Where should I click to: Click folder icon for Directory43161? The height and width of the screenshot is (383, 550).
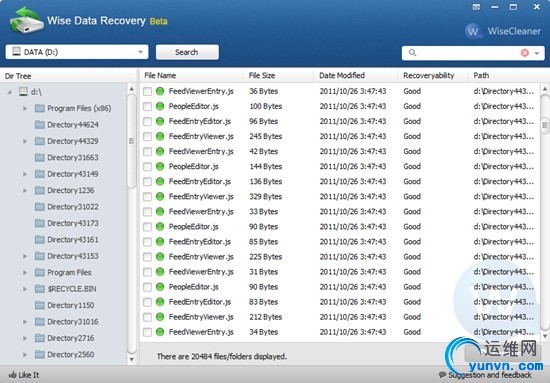click(x=40, y=240)
